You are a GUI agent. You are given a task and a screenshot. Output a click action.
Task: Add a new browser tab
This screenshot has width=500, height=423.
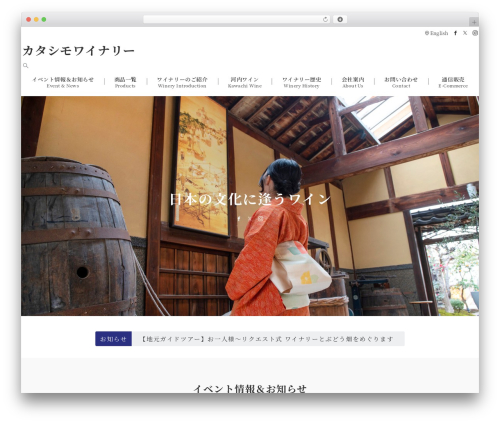pyautogui.click(x=474, y=22)
